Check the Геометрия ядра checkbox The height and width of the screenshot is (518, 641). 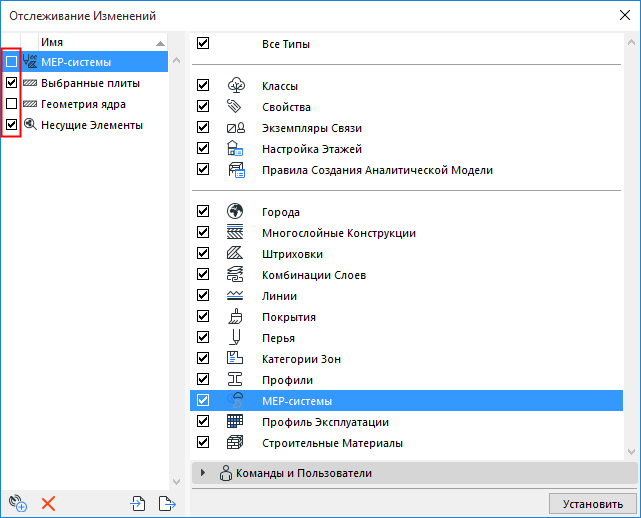(11, 103)
